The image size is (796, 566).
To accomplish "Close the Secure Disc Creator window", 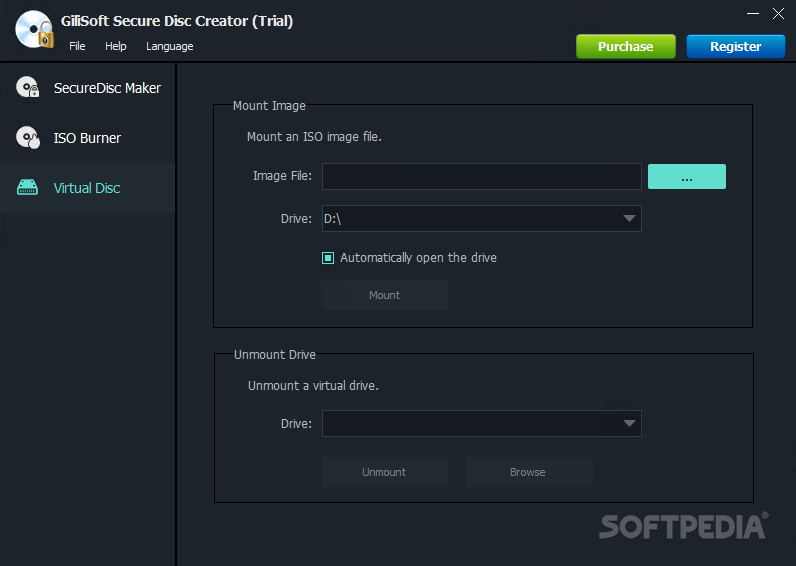I will (x=778, y=14).
